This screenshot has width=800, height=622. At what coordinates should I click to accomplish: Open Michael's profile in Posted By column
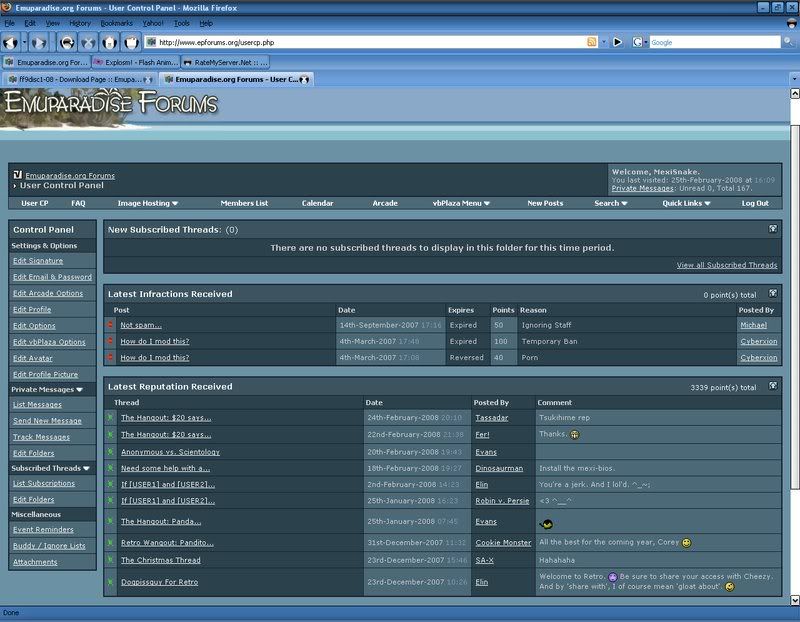click(754, 325)
